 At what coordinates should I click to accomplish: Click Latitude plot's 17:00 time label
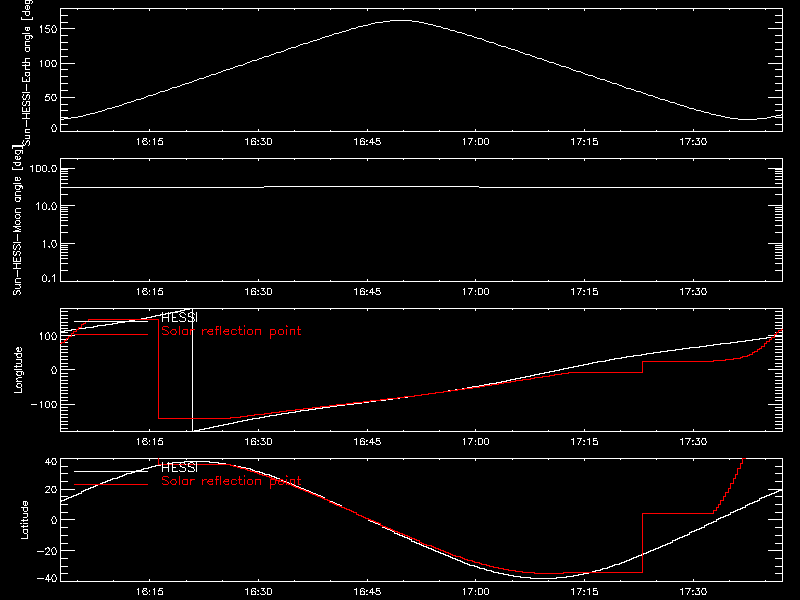pos(476,592)
